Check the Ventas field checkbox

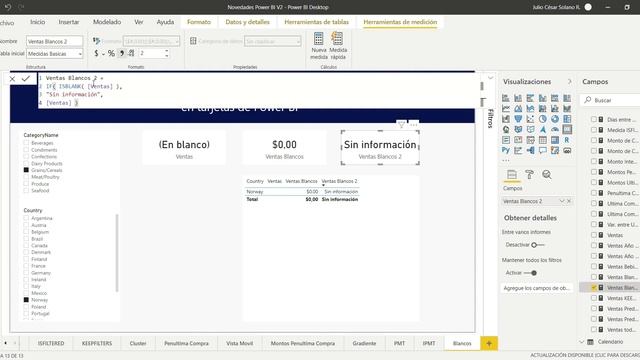pyautogui.click(x=594, y=235)
